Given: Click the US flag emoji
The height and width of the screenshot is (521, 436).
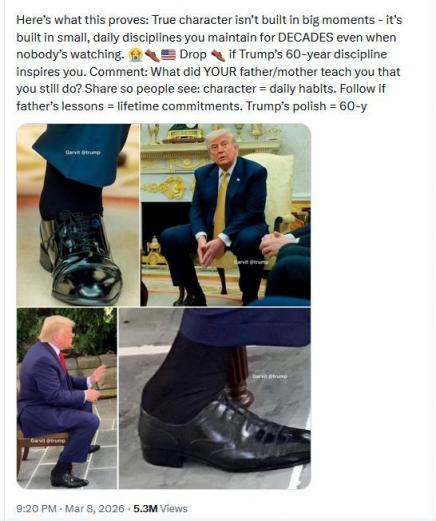Looking at the screenshot, I should point(168,54).
